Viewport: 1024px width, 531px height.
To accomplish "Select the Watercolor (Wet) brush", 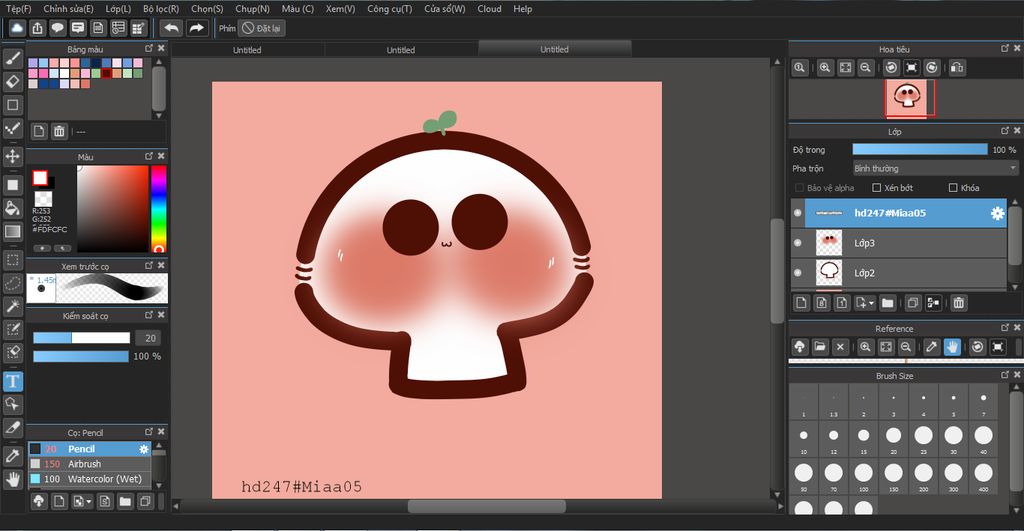I will click(x=89, y=479).
